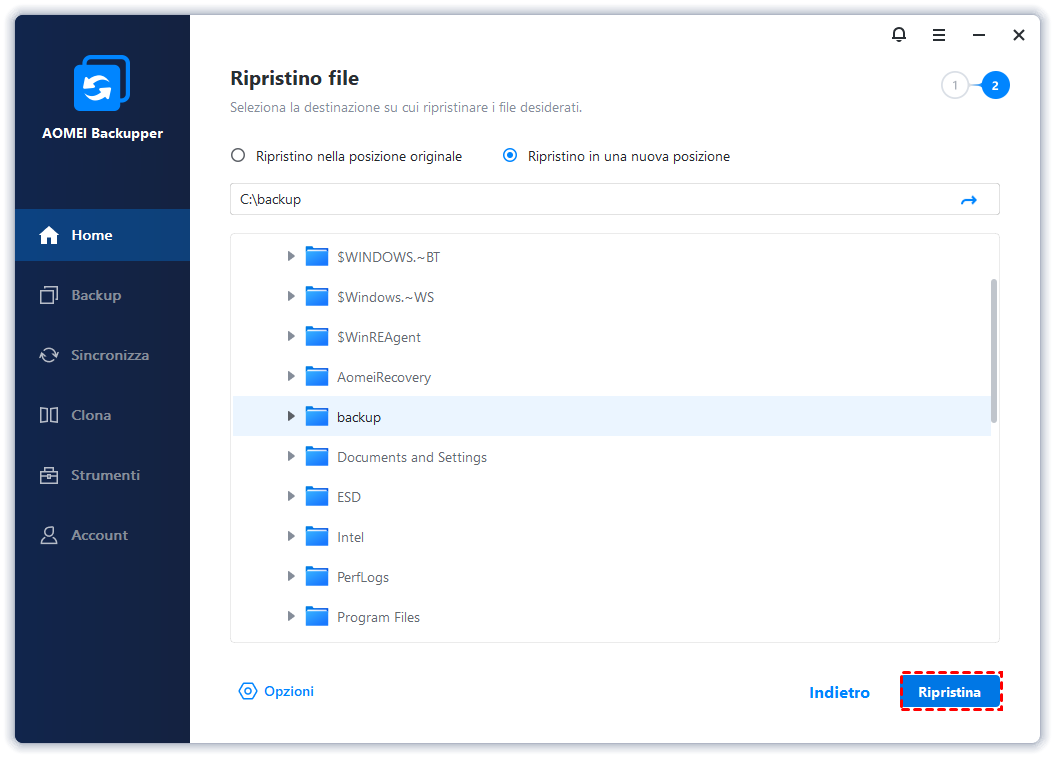Expand the Program Files folder arrow
1055x758 pixels.
[x=291, y=616]
